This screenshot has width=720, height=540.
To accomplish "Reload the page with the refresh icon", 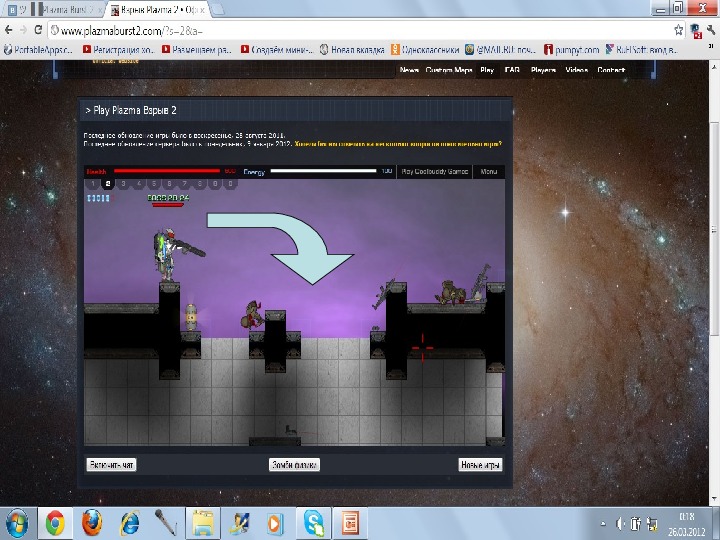I will pyautogui.click(x=39, y=30).
